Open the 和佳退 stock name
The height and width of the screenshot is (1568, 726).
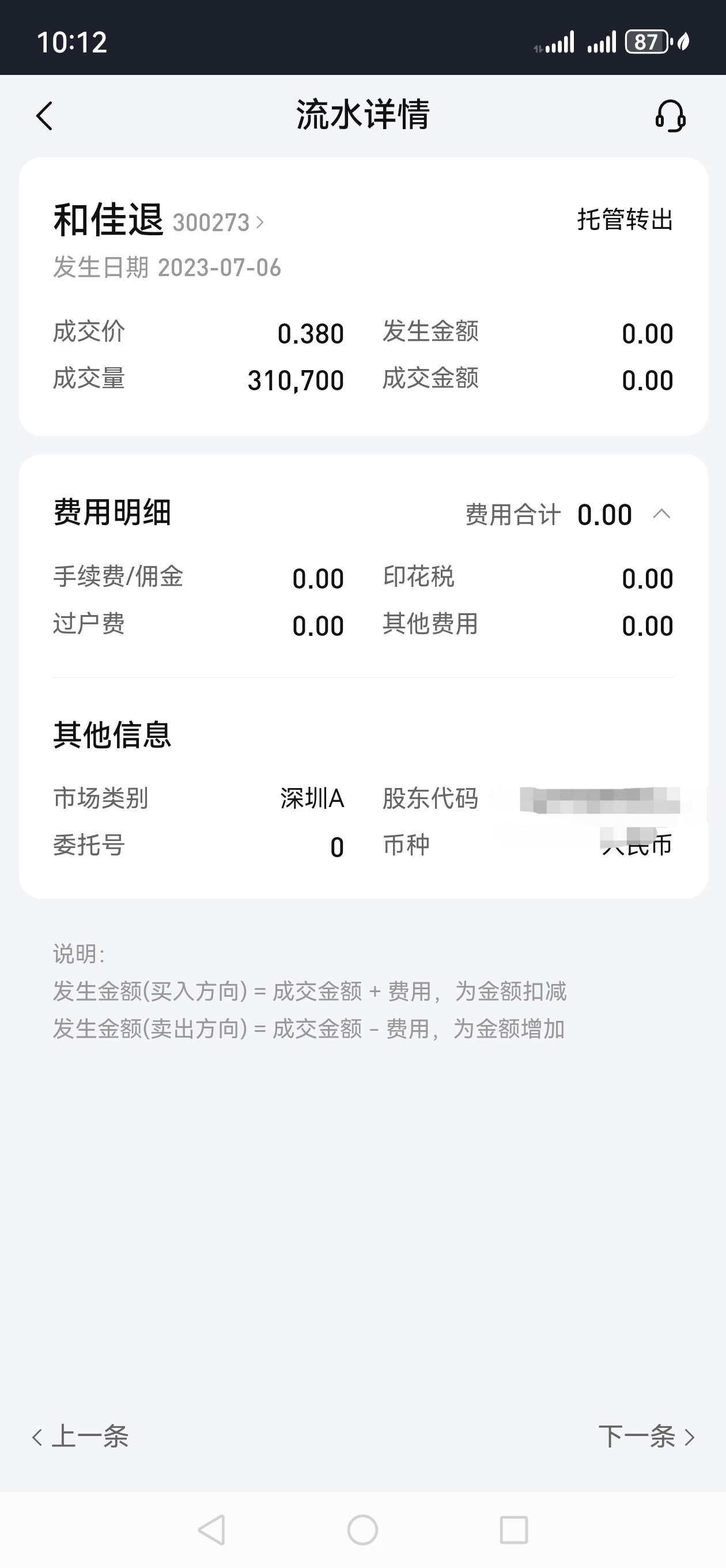tap(108, 220)
